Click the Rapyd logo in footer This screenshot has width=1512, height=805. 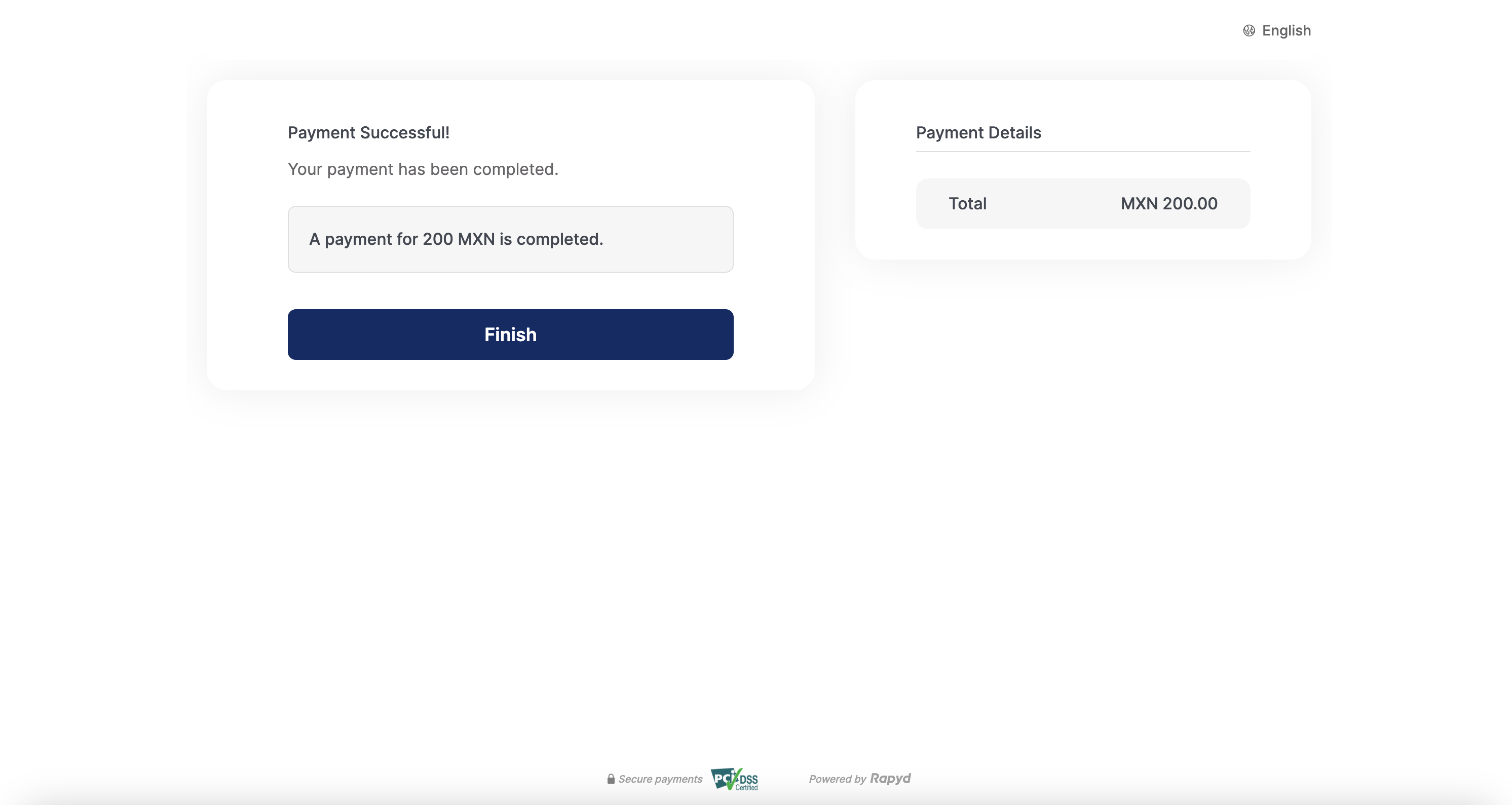[890, 779]
